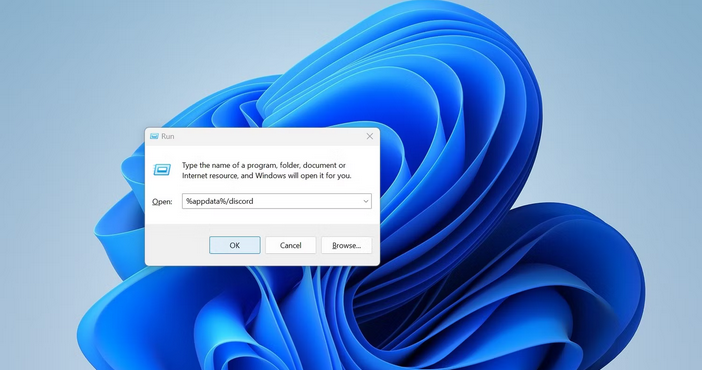702x370 pixels.
Task: Place cursor after "discord" in the Open field
Action: click(x=254, y=201)
